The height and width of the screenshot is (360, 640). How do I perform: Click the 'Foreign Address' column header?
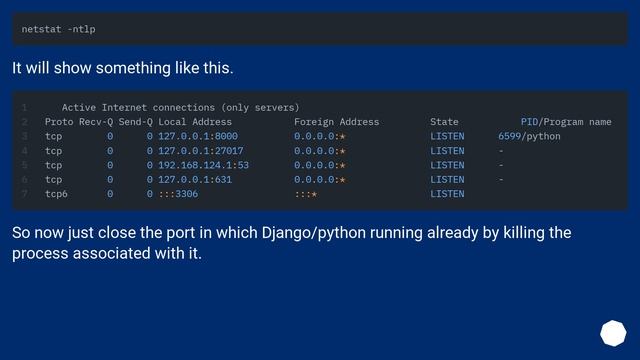336,122
